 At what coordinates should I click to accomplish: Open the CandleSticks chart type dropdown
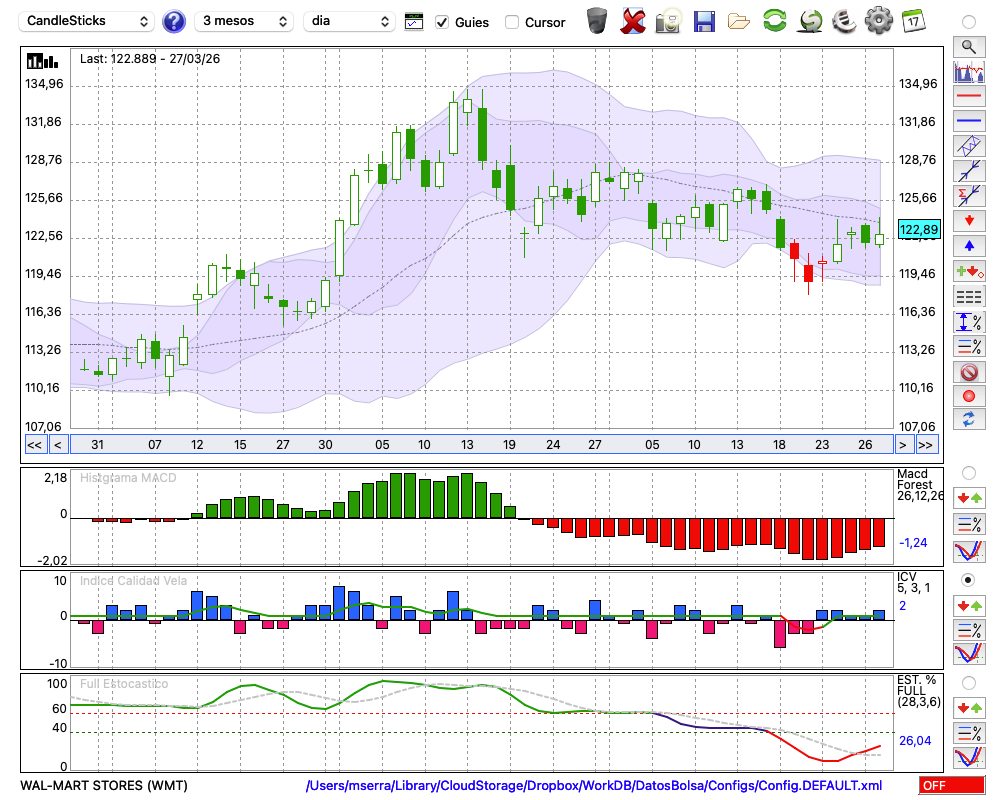coord(88,21)
